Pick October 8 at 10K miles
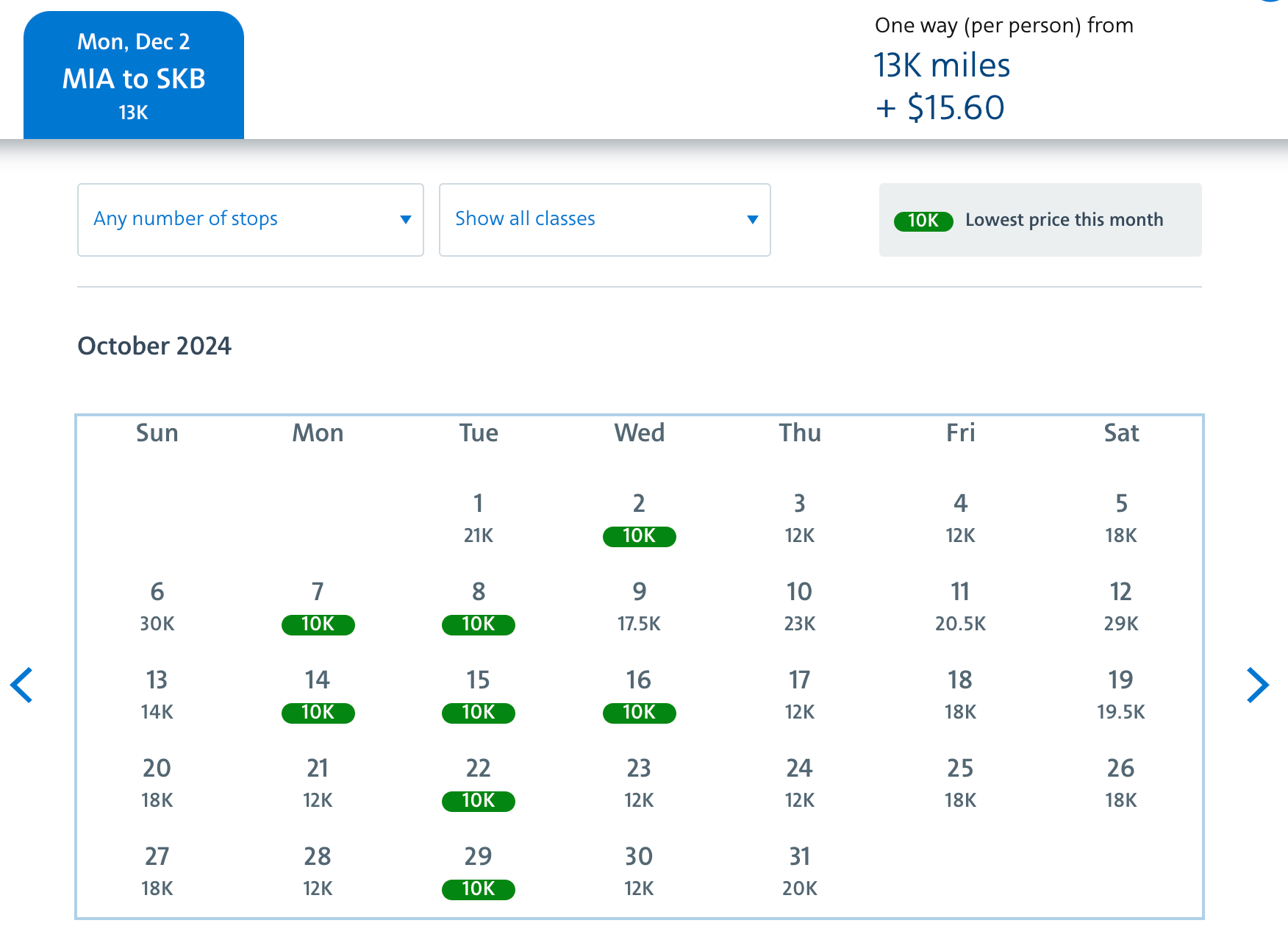Viewport: 1288px width, 937px height. [479, 608]
